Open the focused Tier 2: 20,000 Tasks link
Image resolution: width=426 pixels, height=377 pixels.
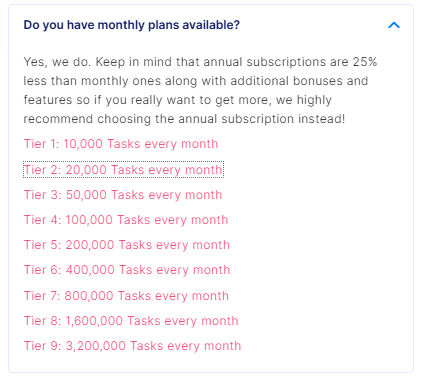click(123, 170)
